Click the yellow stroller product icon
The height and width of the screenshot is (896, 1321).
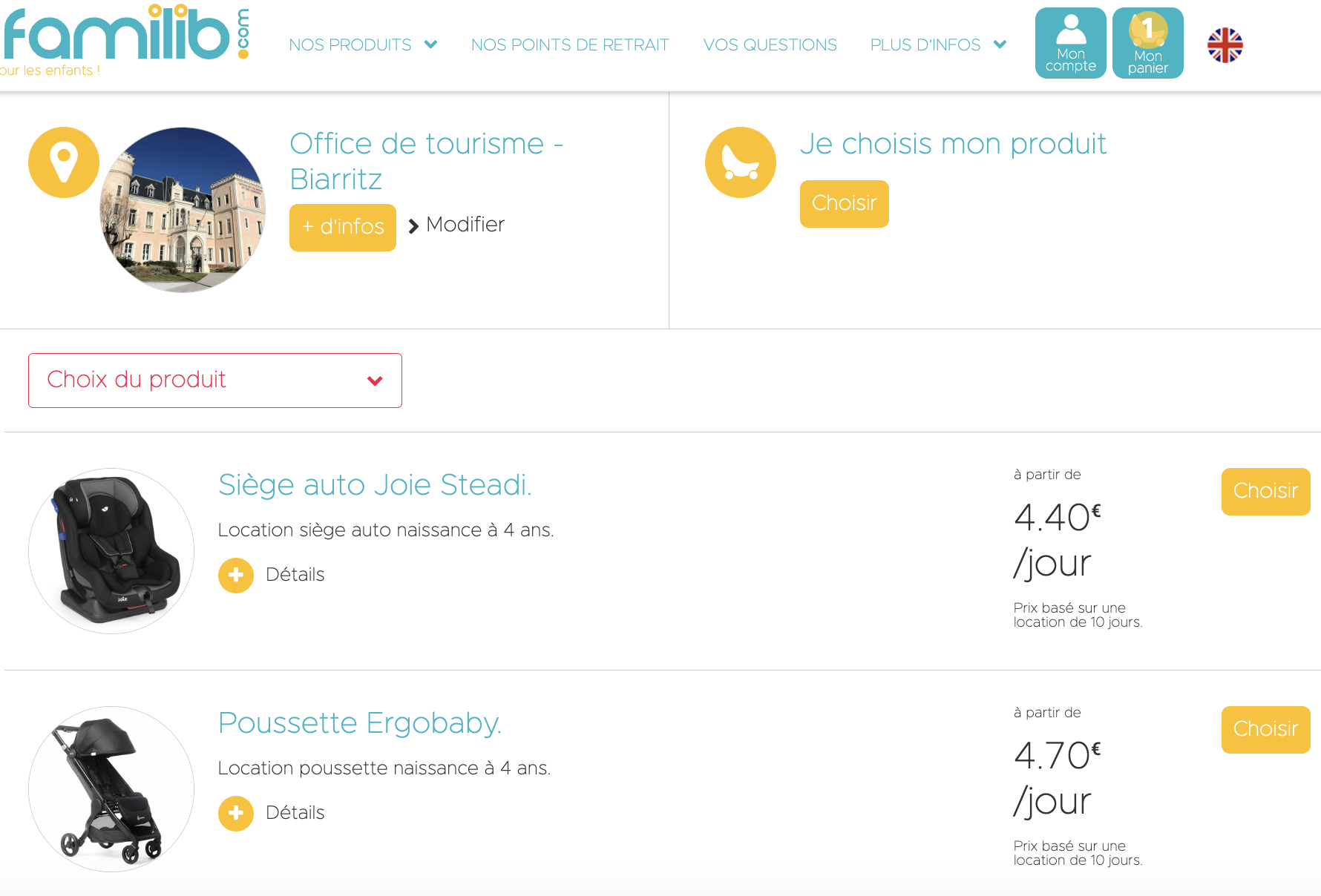[x=740, y=162]
